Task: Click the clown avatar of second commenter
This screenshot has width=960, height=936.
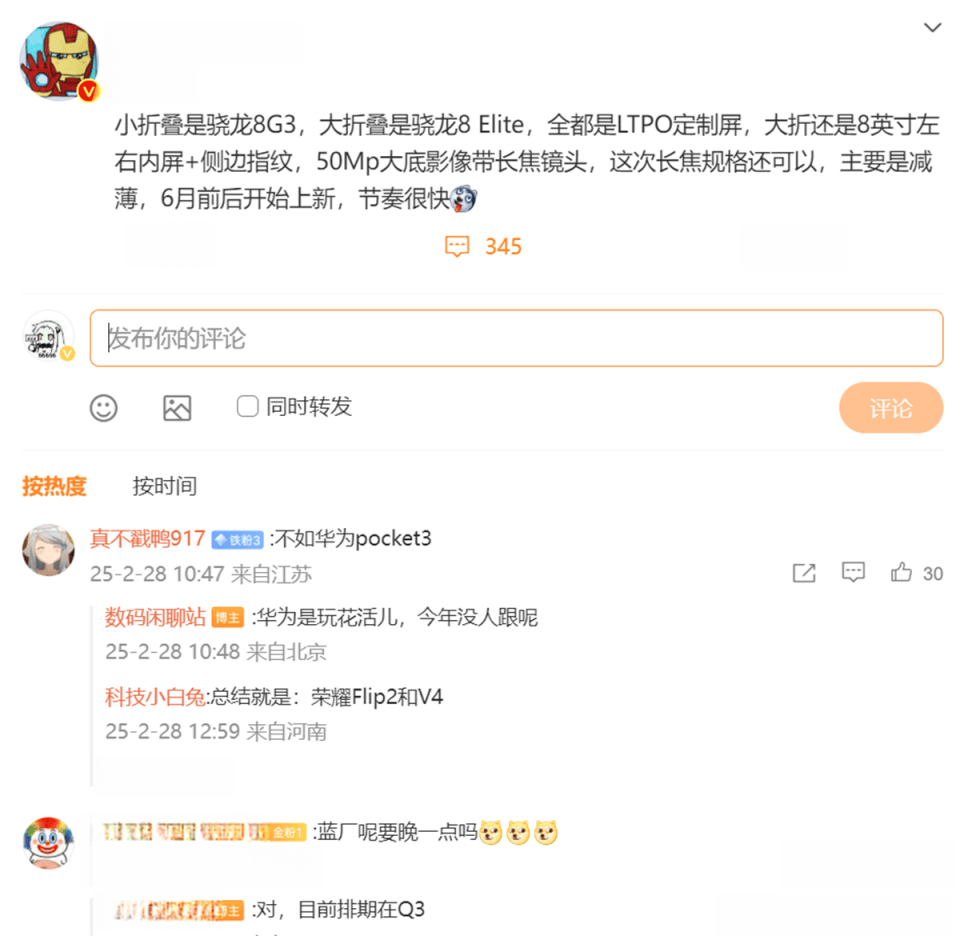Action: pos(48,843)
